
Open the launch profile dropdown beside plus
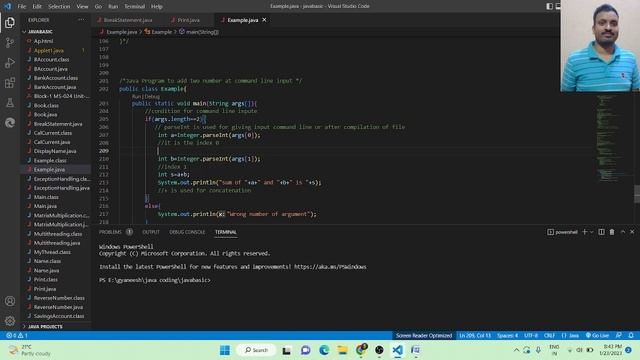tap(591, 232)
